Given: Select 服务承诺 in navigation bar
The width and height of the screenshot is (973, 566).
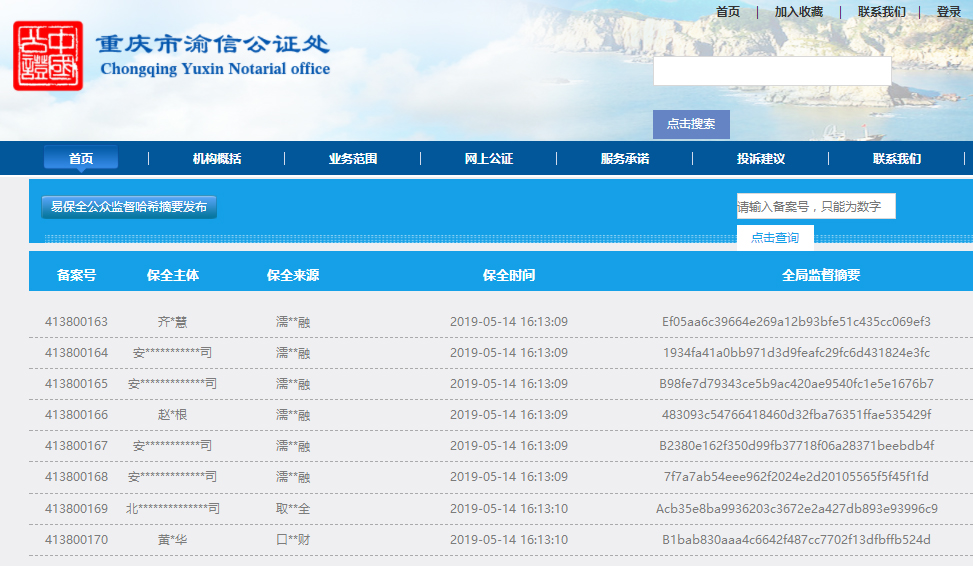Looking at the screenshot, I should pyautogui.click(x=624, y=158).
